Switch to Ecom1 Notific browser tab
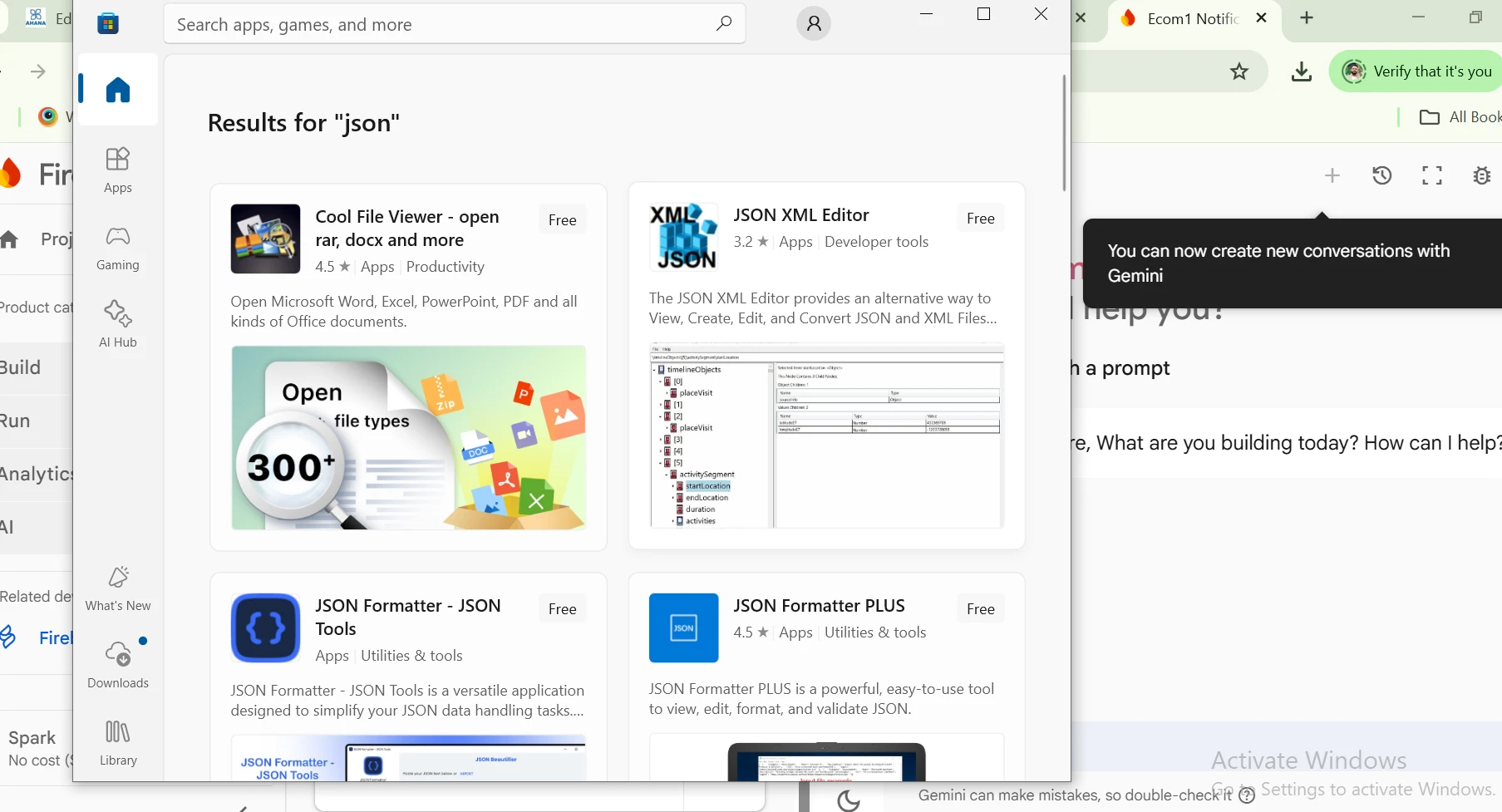Screen dimensions: 1502x812 1194,18
